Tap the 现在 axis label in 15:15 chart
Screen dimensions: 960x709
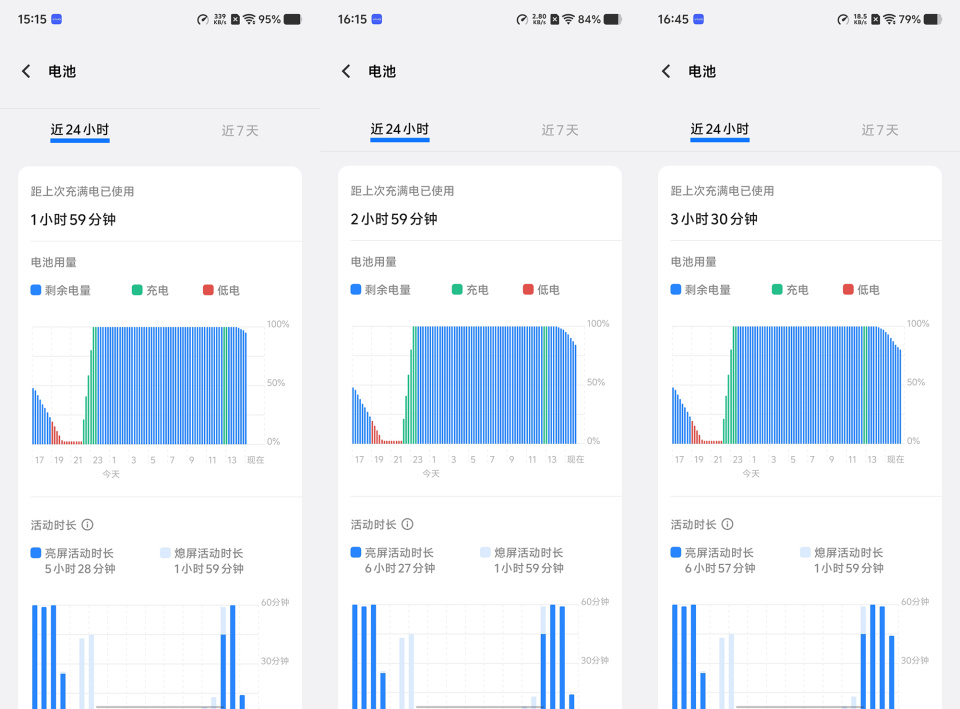pos(256,460)
